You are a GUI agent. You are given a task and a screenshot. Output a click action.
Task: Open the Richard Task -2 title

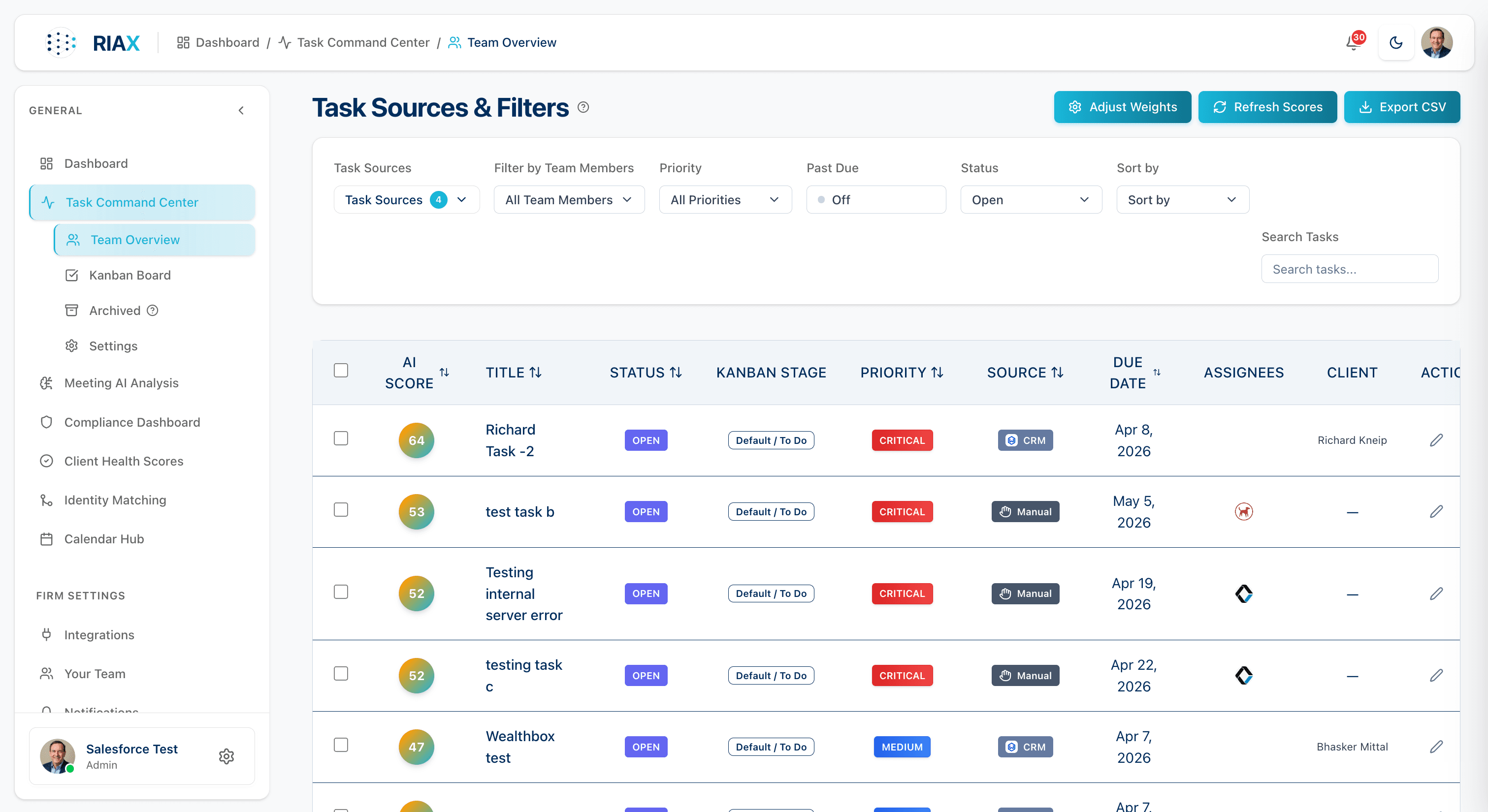[511, 440]
